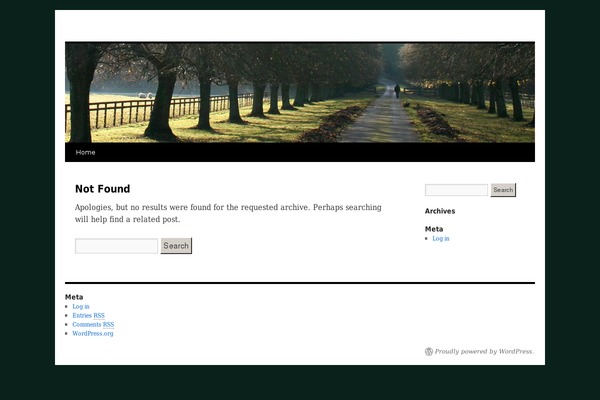Open the sidebar Log in link
600x400 pixels.
point(441,238)
